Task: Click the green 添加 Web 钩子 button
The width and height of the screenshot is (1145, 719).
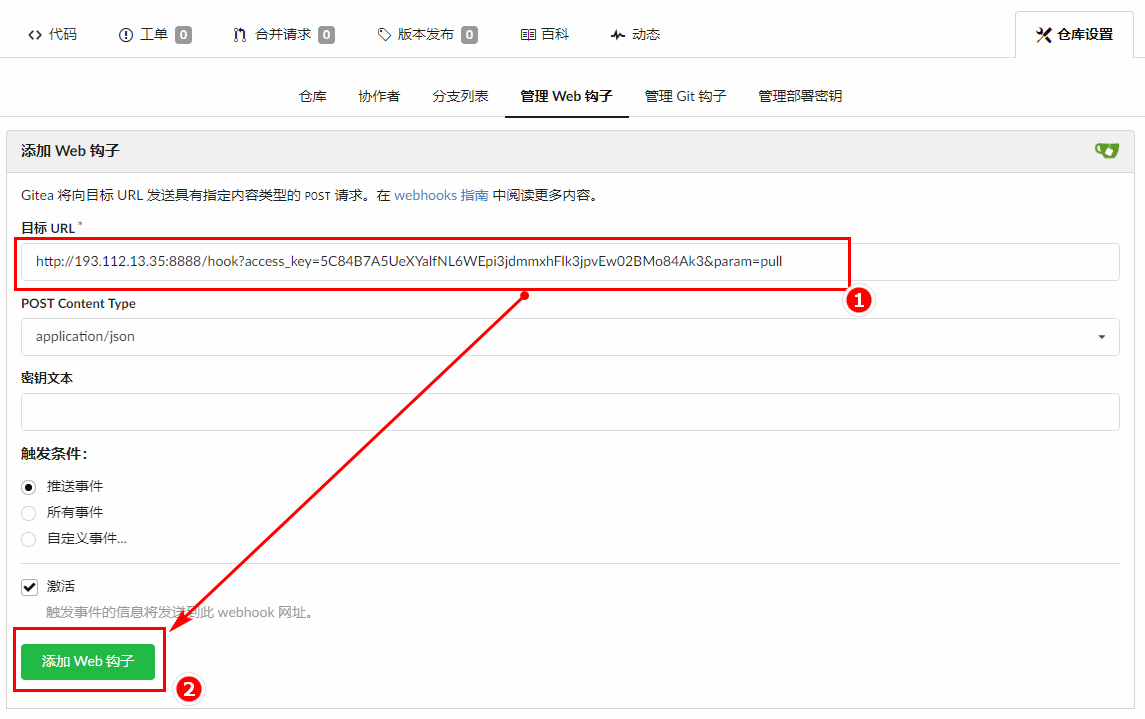Action: (88, 662)
